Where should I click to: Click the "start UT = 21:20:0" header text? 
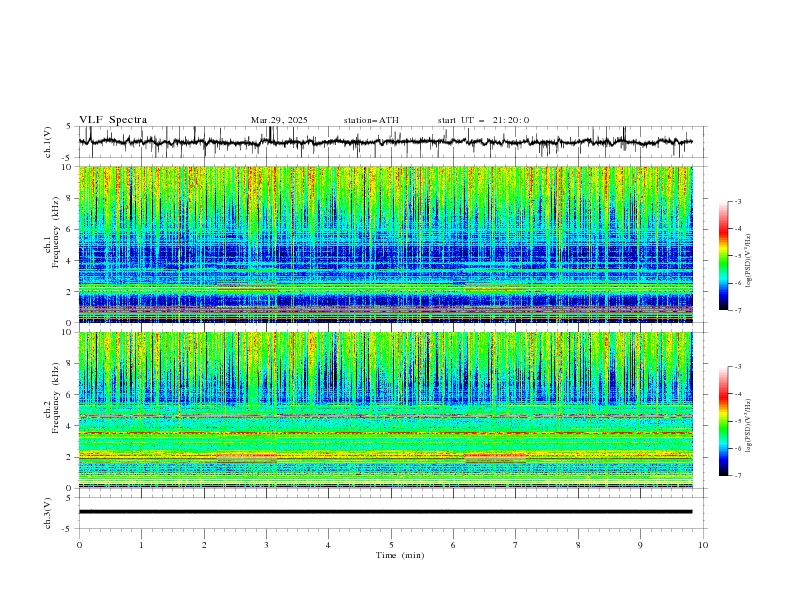[483, 120]
